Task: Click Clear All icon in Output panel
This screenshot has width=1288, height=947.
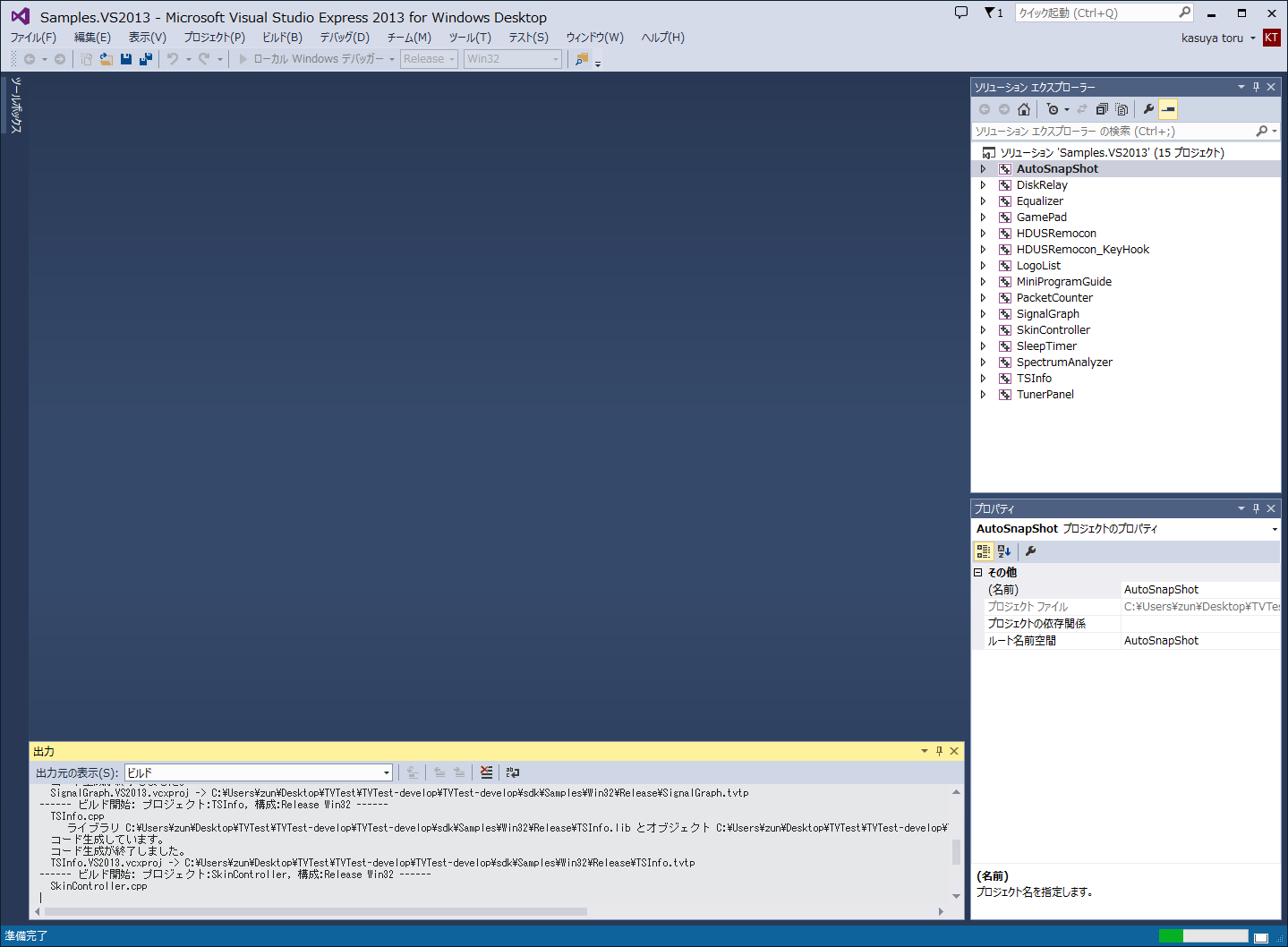Action: point(486,772)
